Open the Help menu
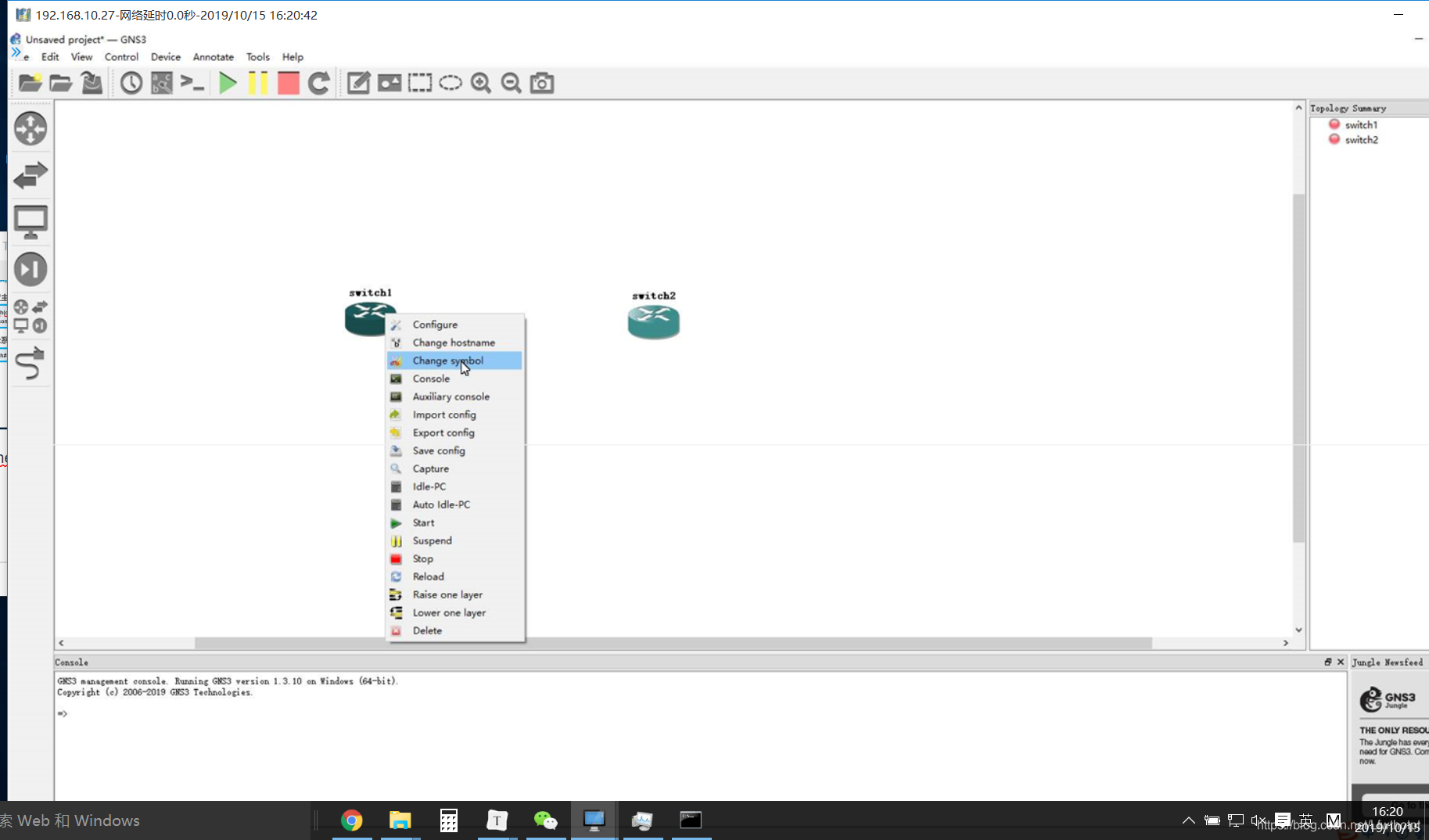 pyautogui.click(x=293, y=57)
